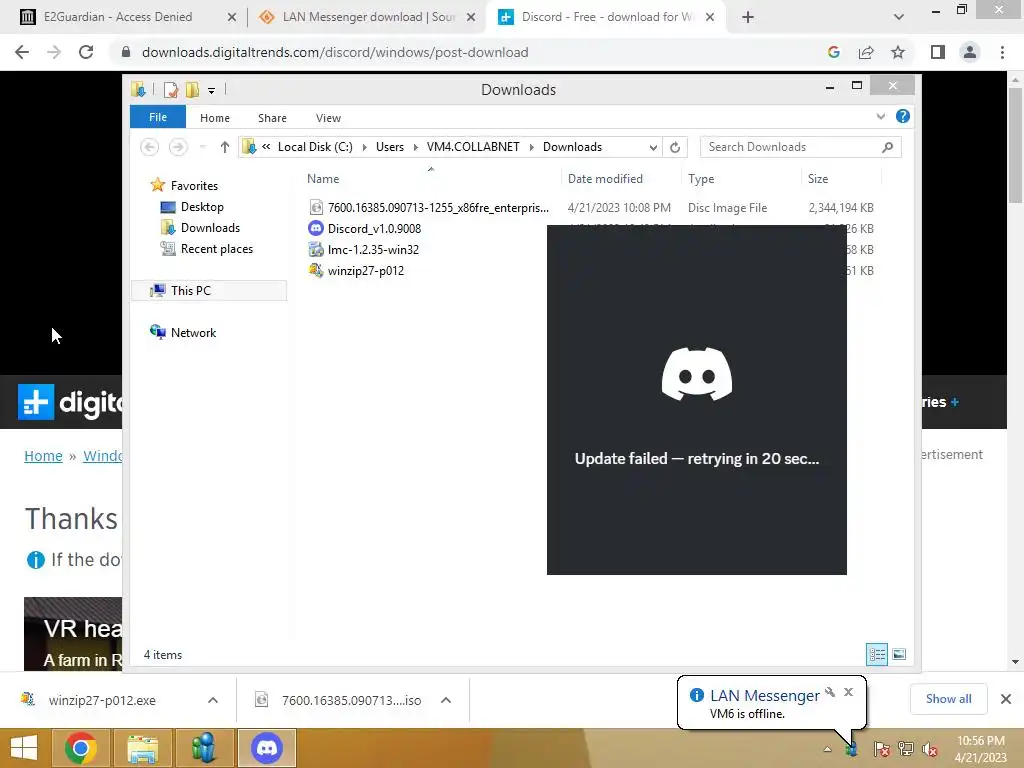Click New folder icon in quick access toolbar

[x=192, y=89]
